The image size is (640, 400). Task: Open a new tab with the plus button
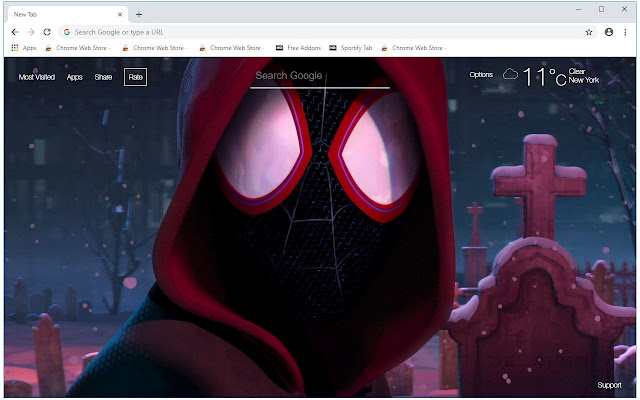pos(139,14)
